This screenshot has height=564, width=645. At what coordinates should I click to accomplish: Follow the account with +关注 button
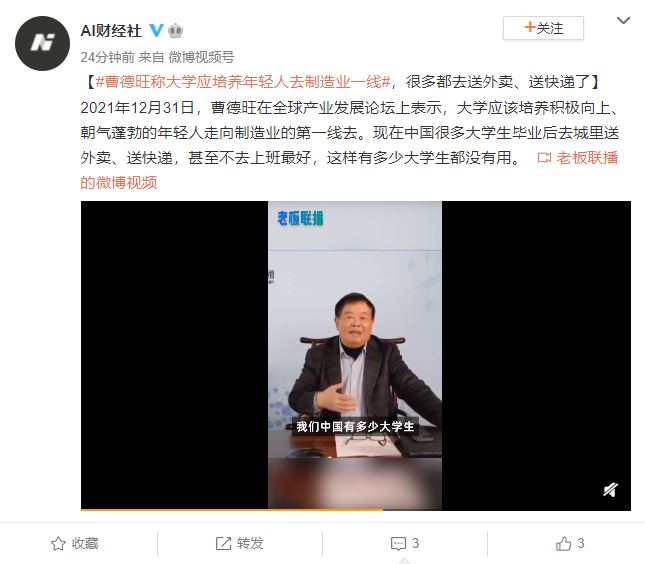(543, 28)
